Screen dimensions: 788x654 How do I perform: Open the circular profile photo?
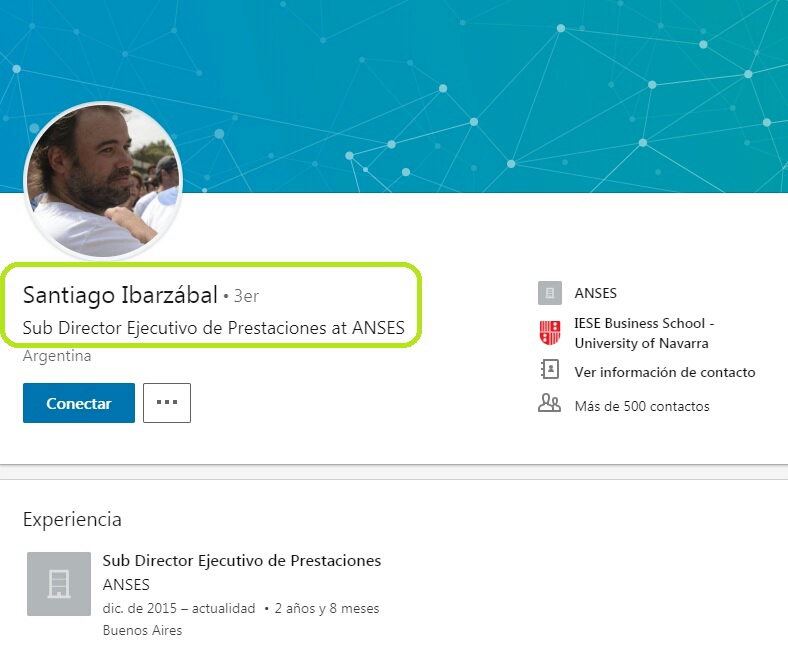click(x=103, y=180)
